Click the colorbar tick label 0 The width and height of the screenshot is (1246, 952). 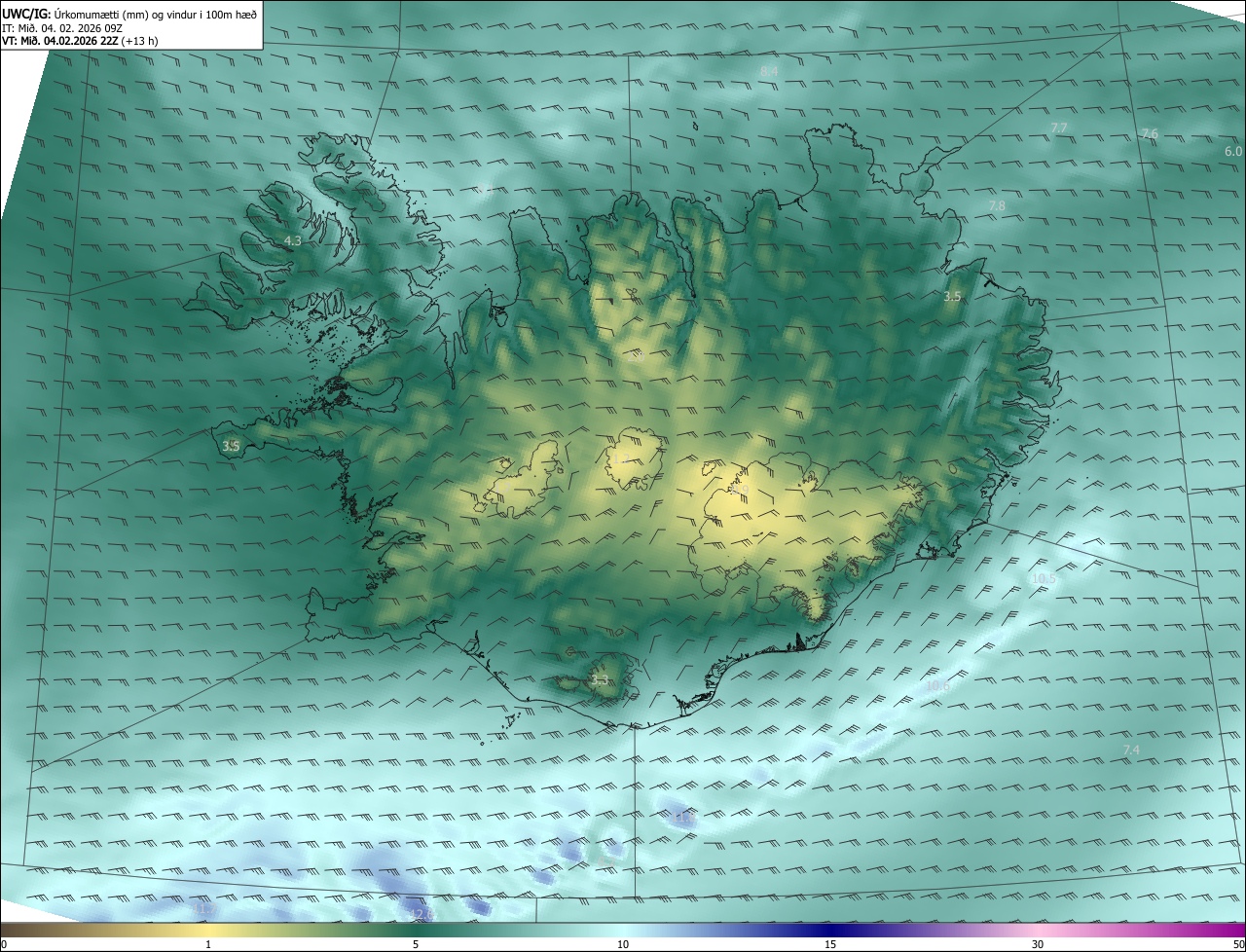pos(4,944)
